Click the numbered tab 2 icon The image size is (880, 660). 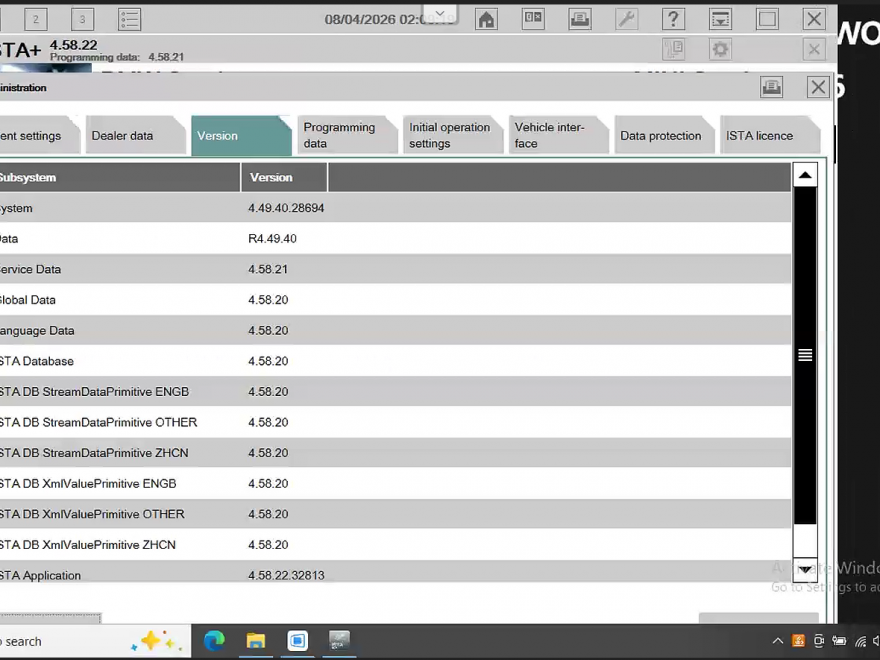click(x=36, y=19)
